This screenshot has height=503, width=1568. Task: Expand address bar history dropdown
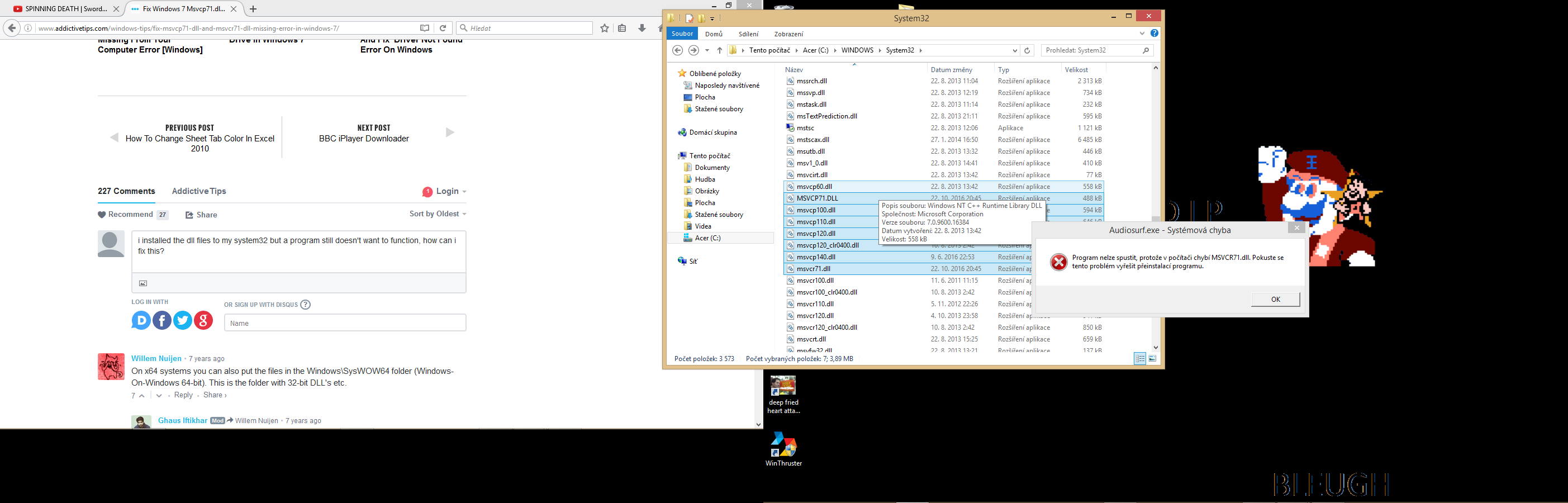click(1015, 50)
